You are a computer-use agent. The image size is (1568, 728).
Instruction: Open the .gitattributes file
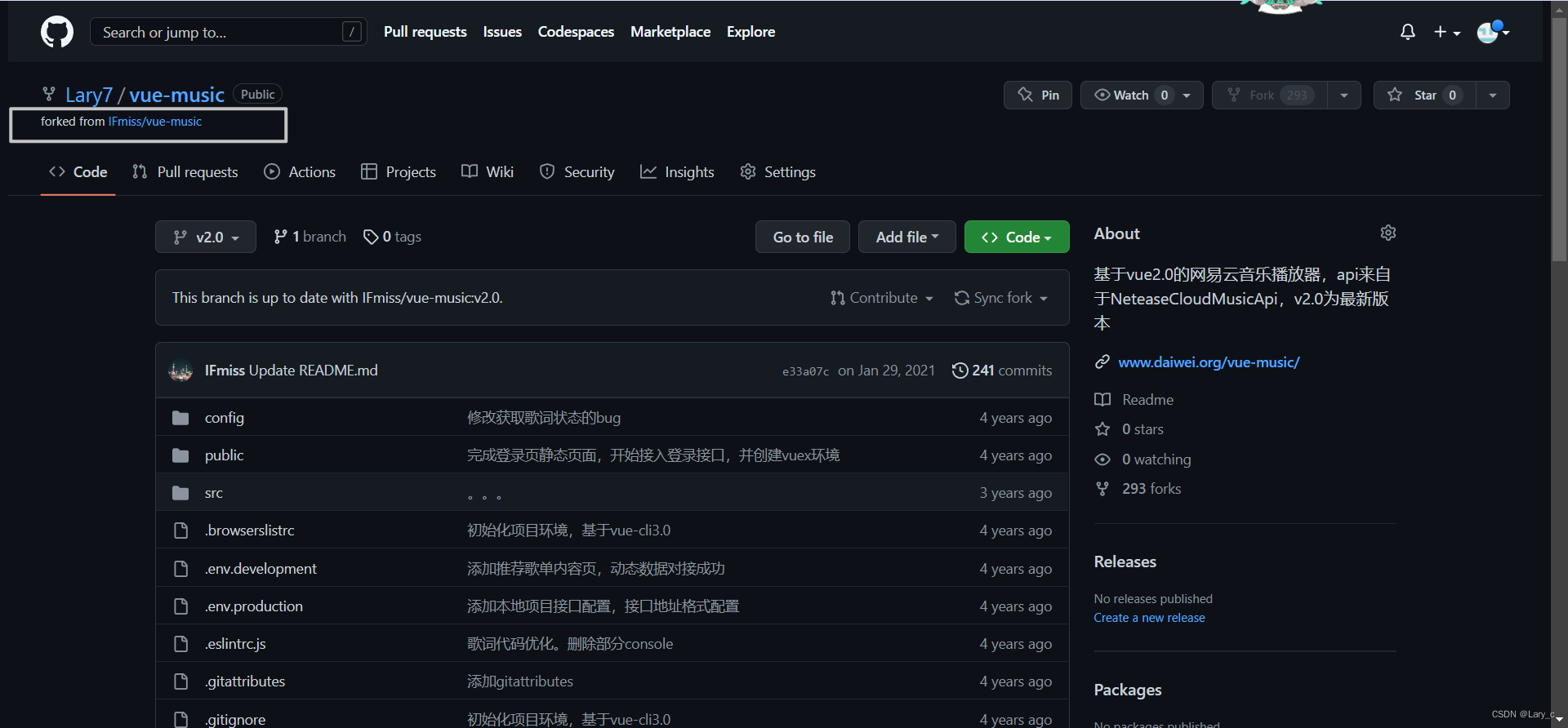click(x=245, y=681)
